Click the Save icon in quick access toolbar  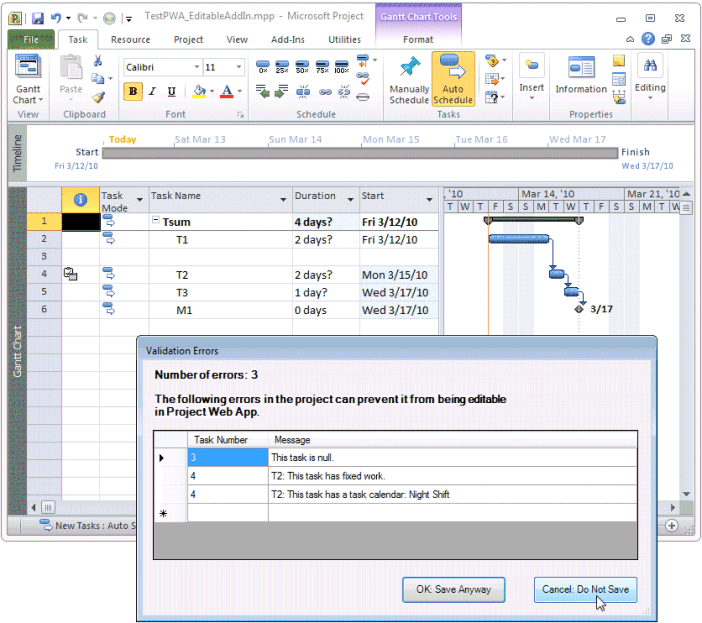click(38, 18)
